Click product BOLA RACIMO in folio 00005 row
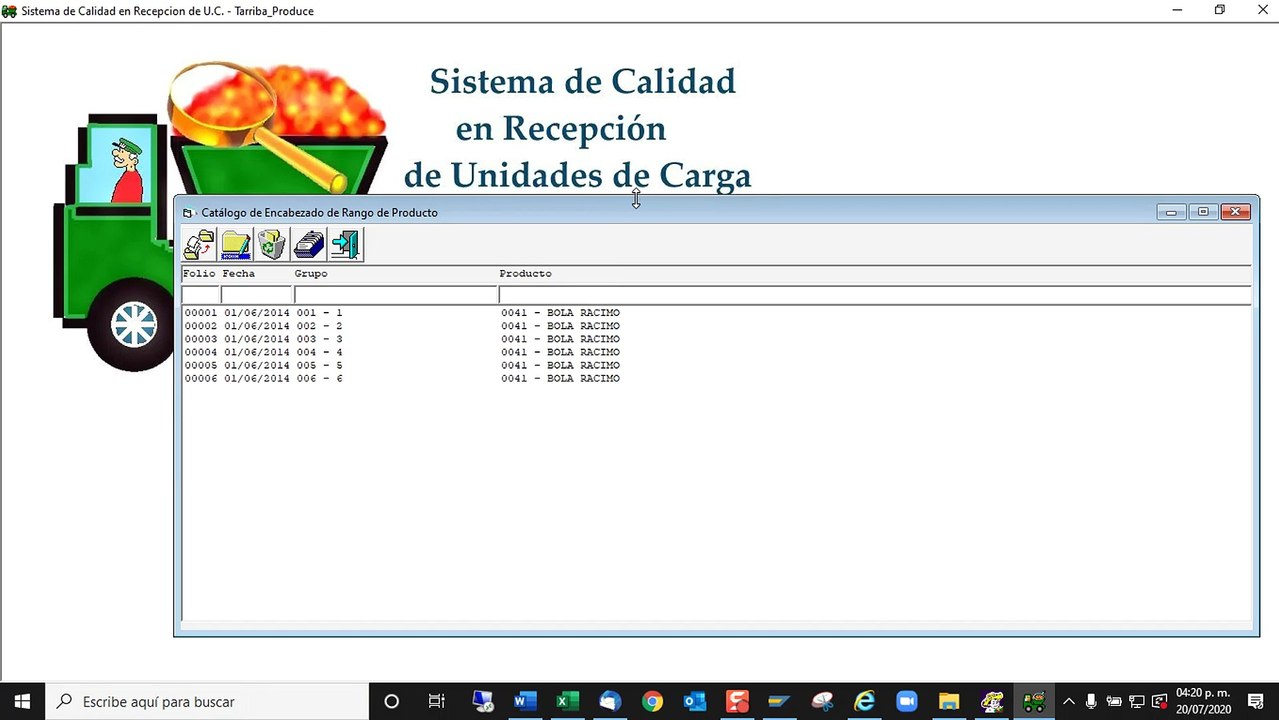Viewport: 1279px width, 720px height. tap(560, 365)
